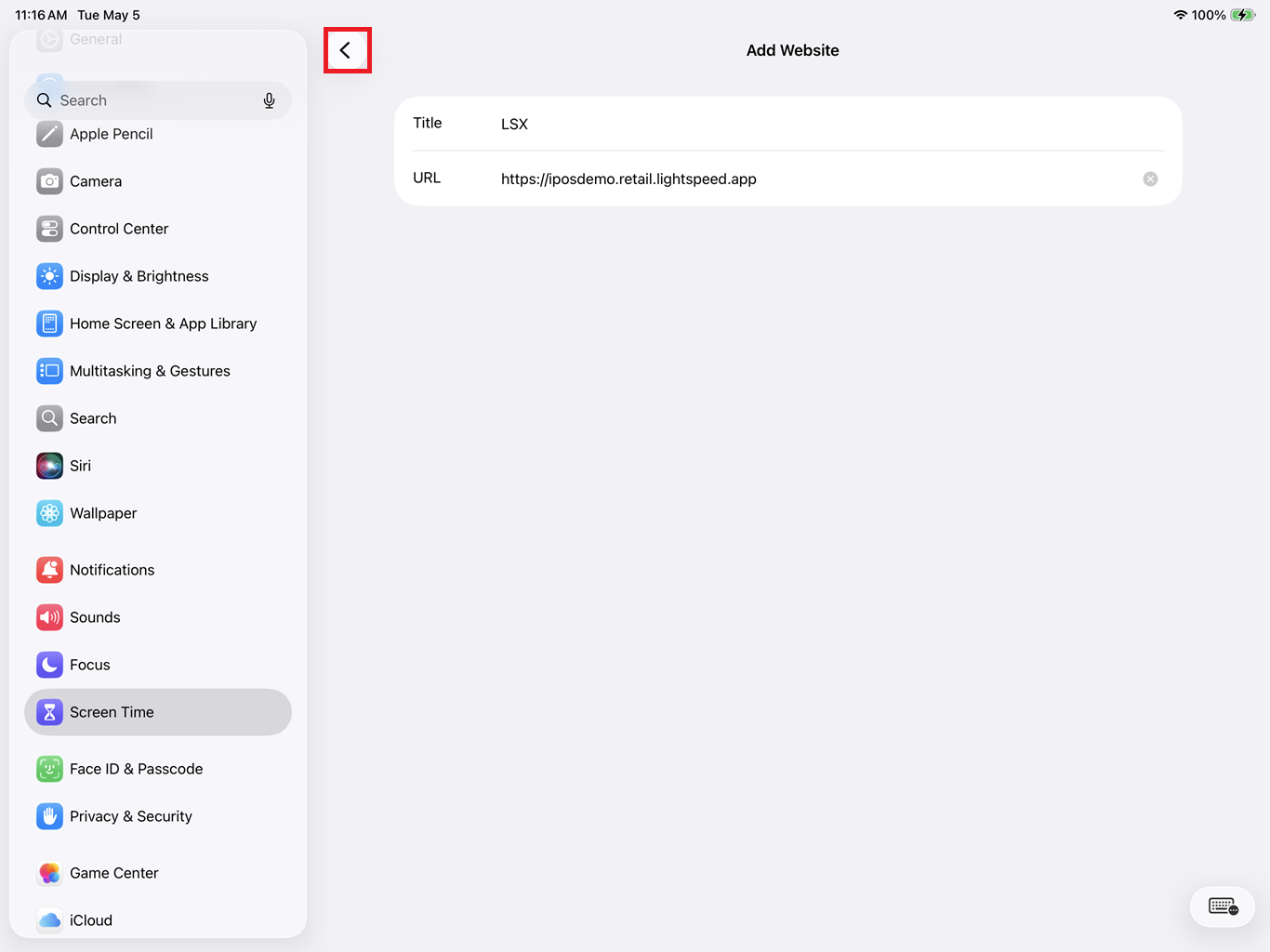Select Camera in the sidebar

coord(158,181)
